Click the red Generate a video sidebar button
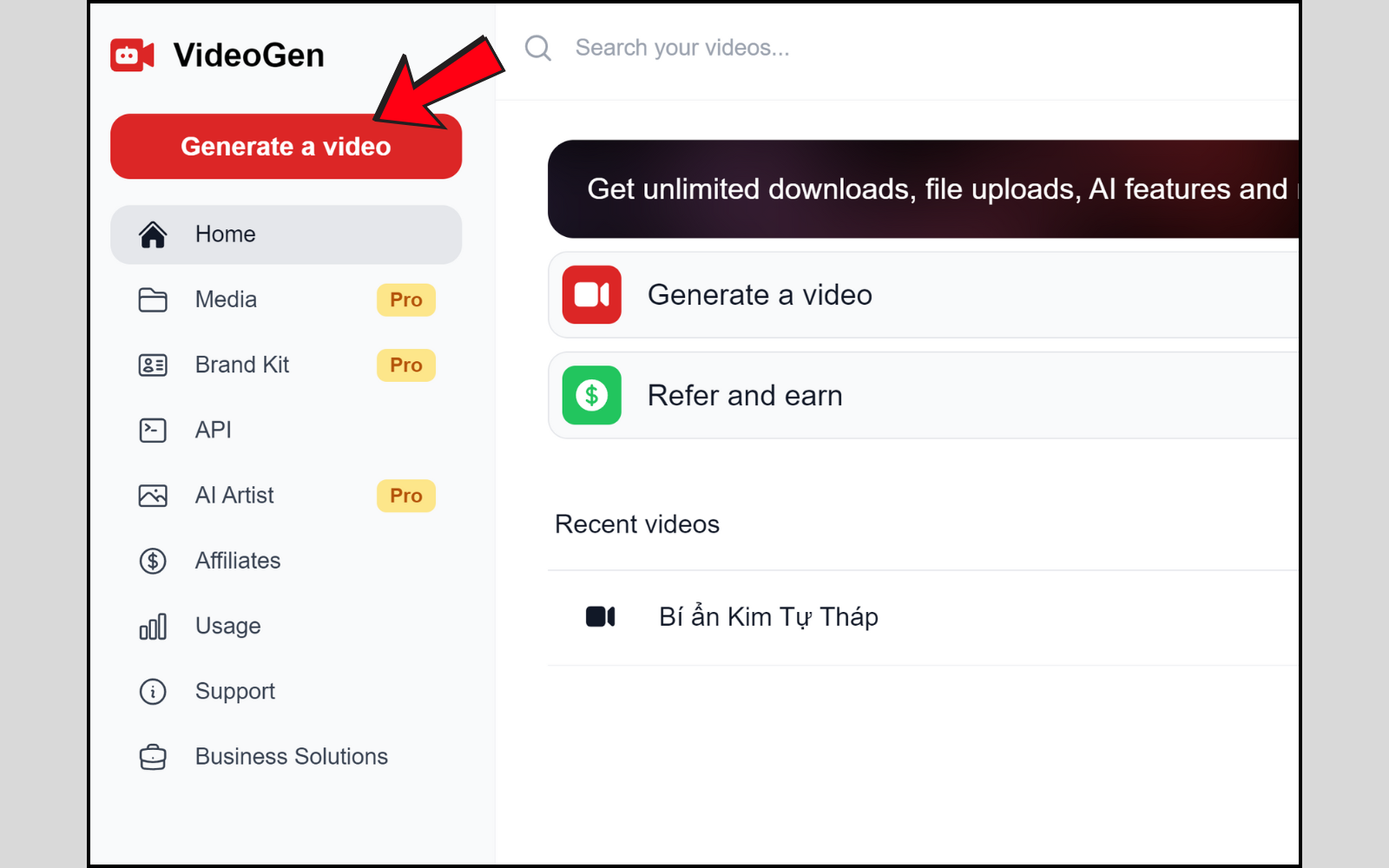Viewport: 1389px width, 868px height. click(286, 147)
